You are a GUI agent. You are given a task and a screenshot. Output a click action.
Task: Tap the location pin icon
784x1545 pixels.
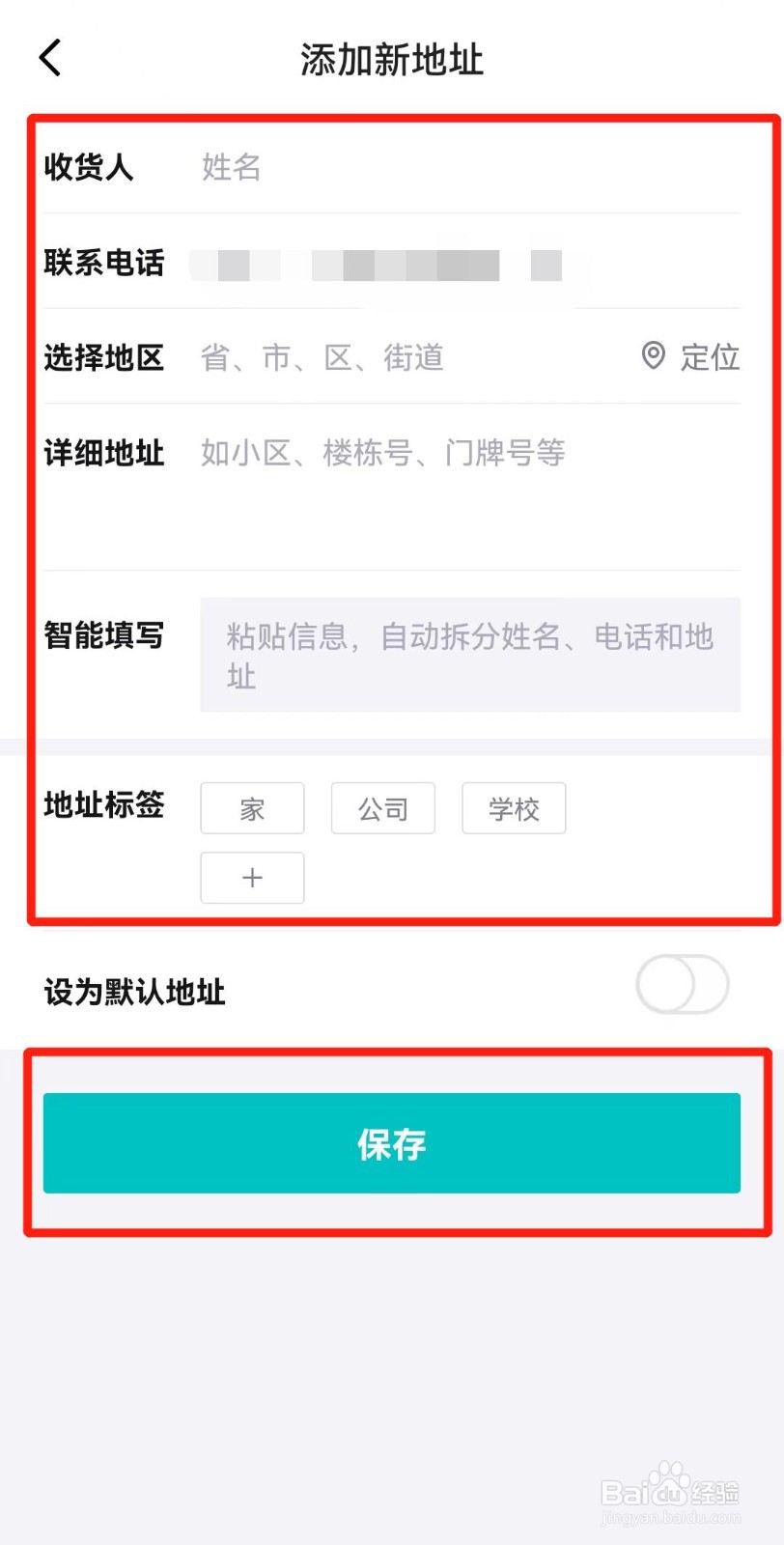[654, 356]
